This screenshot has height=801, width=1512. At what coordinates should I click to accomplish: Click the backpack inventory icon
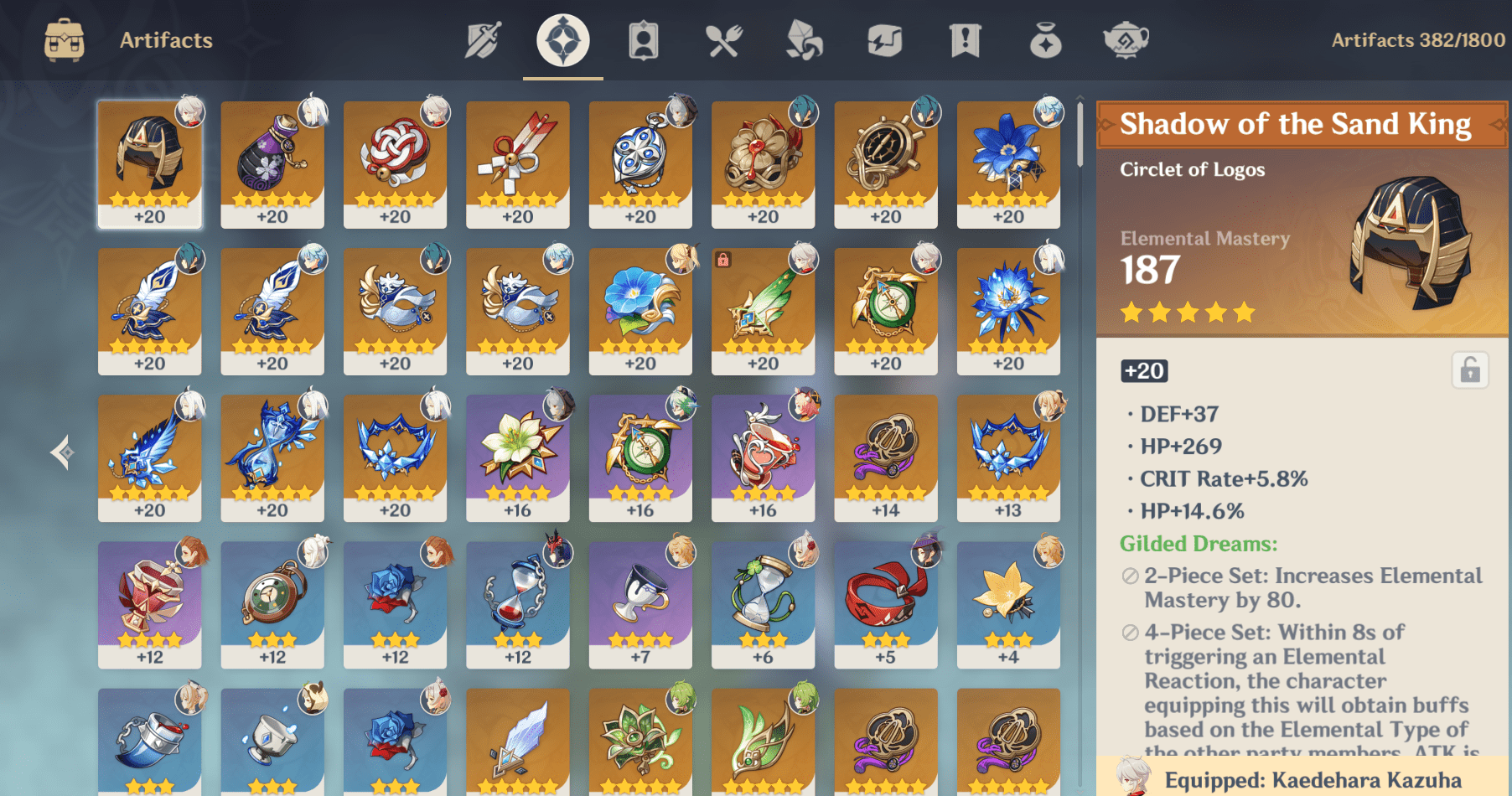click(x=65, y=40)
